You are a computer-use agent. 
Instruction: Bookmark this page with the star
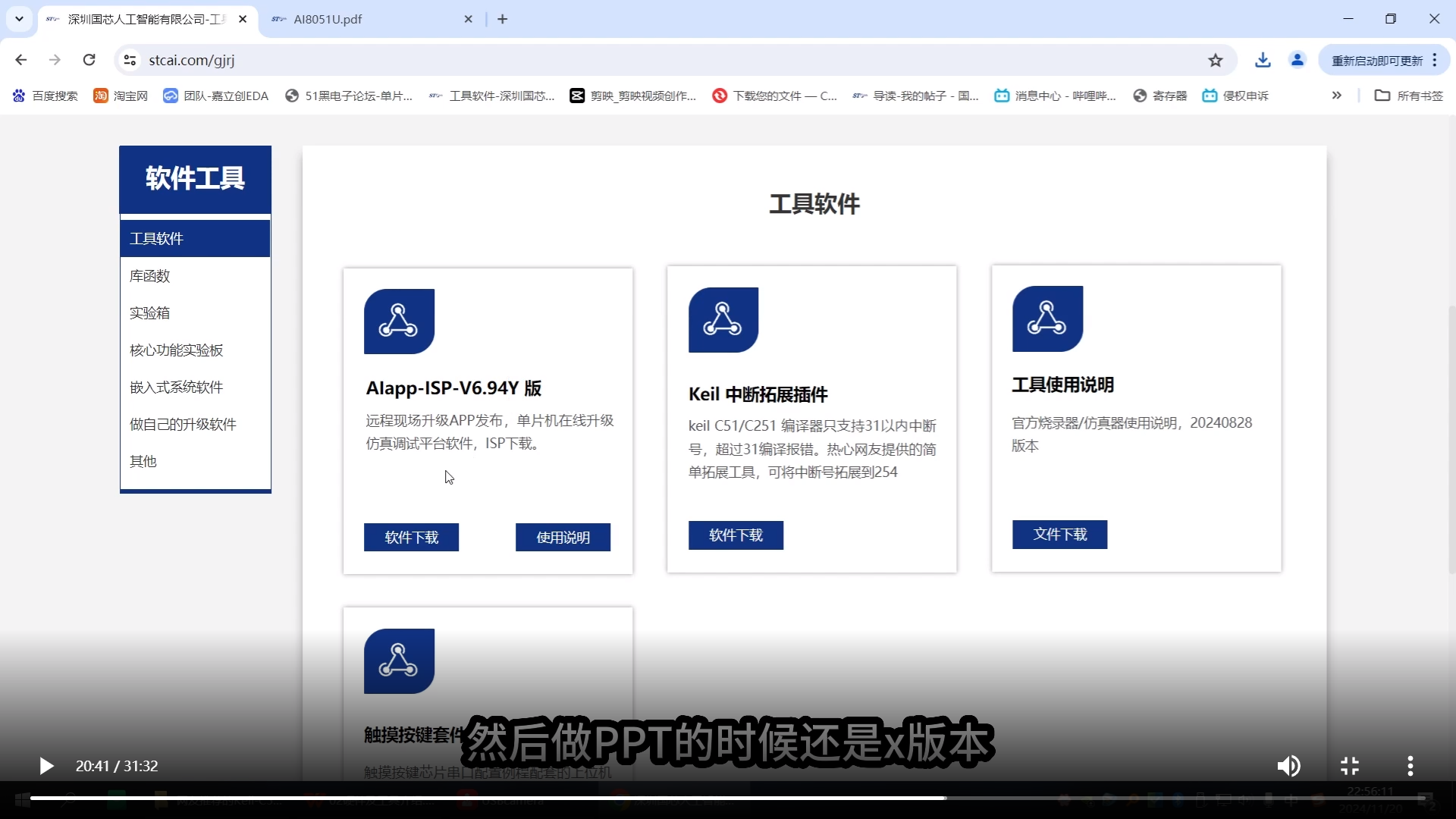pos(1216,60)
